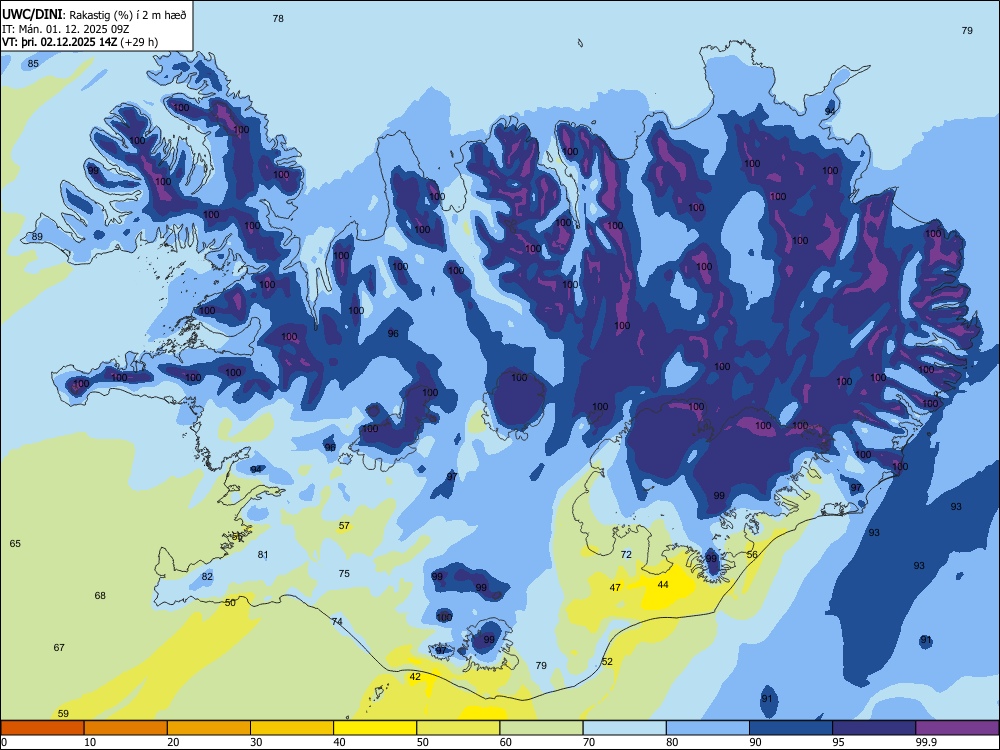This screenshot has height=750, width=1000.
Task: Click the humidity value '57' on the map
Action: [x=344, y=526]
